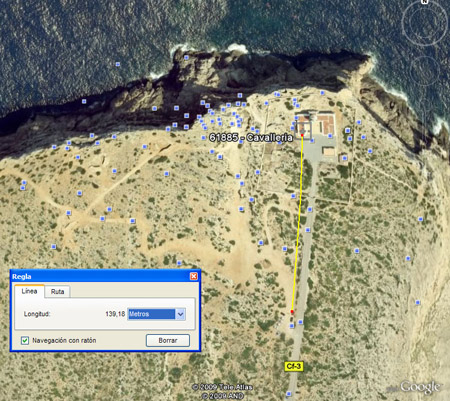This screenshot has width=450, height=401.
Task: Click the Google logo watermark
Action: click(x=420, y=387)
